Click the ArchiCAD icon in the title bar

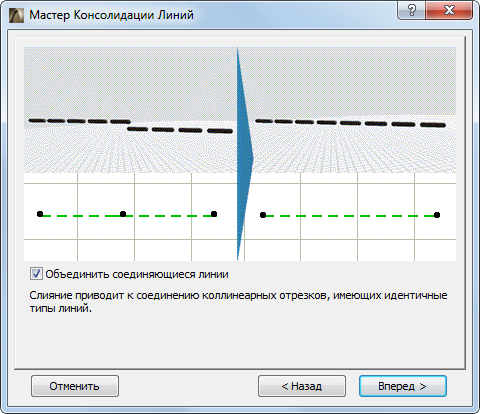tap(16, 15)
